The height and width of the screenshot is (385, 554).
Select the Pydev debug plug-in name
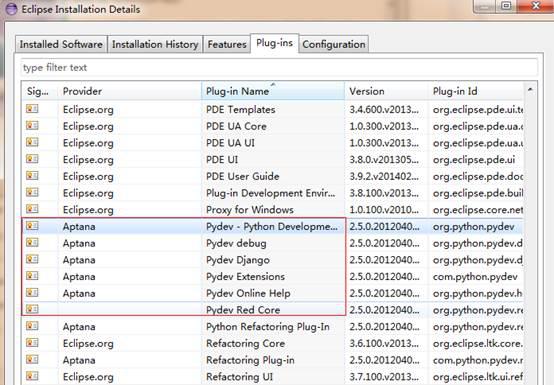[236, 243]
